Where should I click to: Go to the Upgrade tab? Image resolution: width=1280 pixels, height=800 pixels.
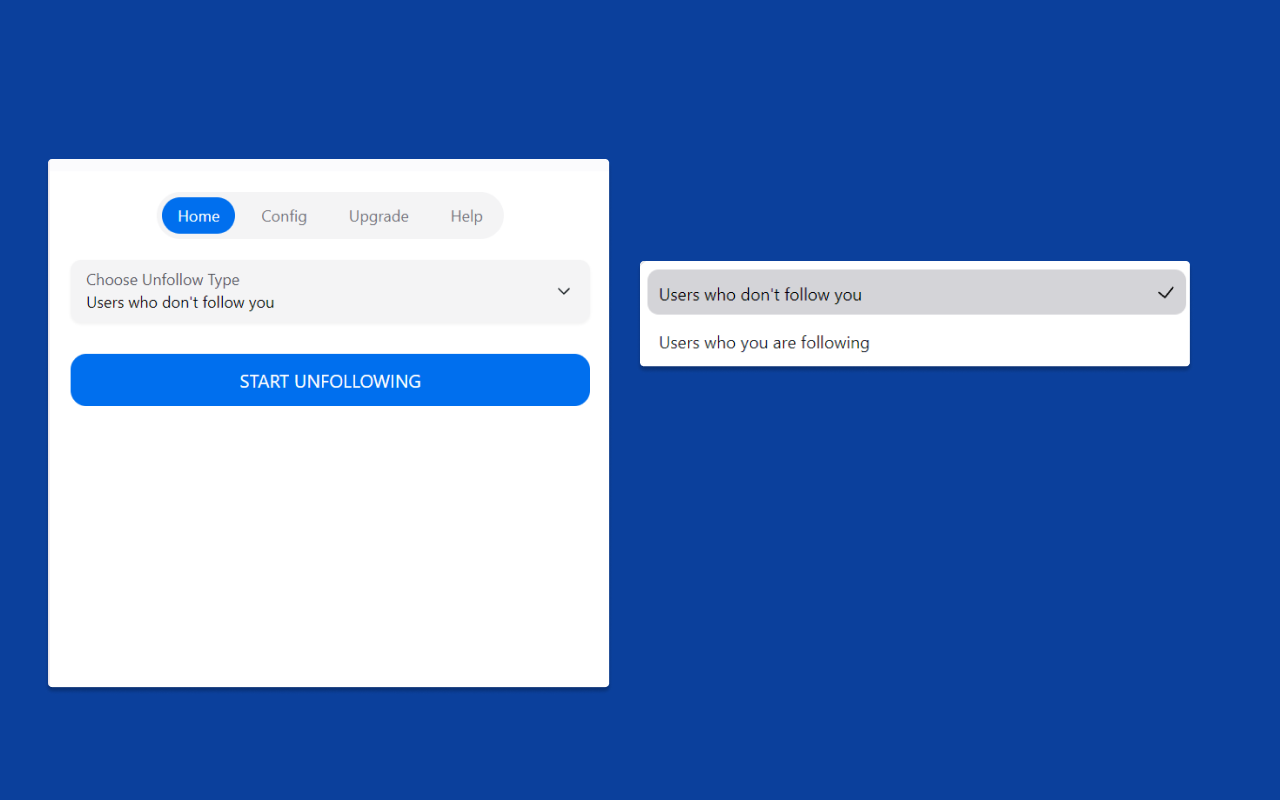point(378,216)
